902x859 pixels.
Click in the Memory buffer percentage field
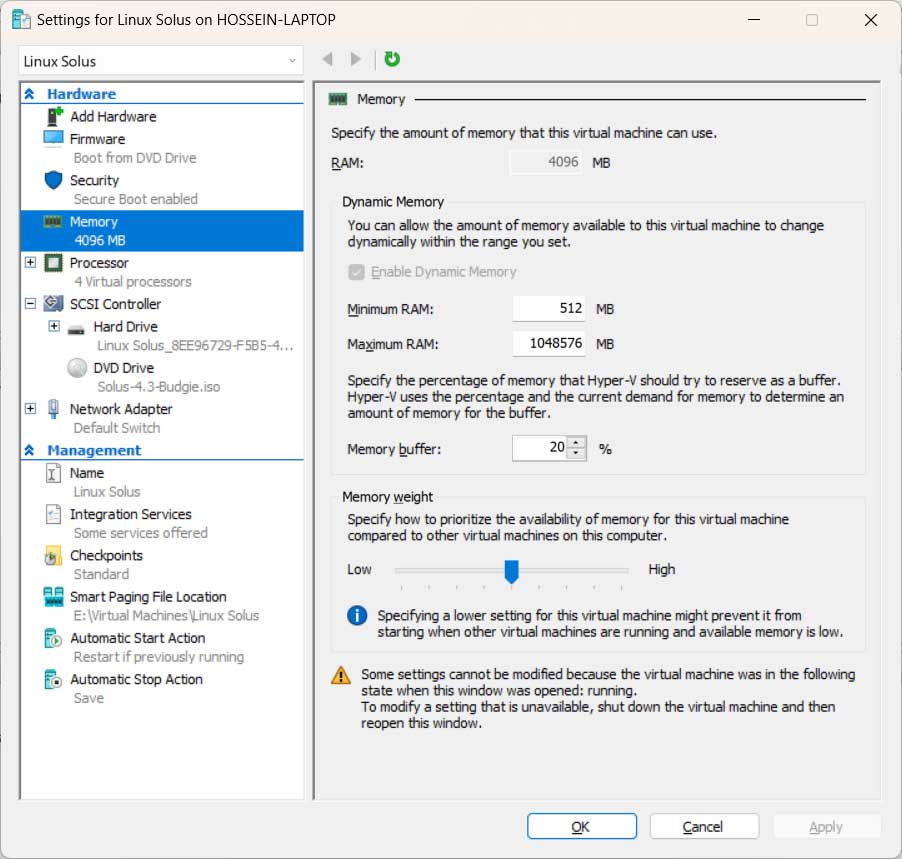click(540, 448)
